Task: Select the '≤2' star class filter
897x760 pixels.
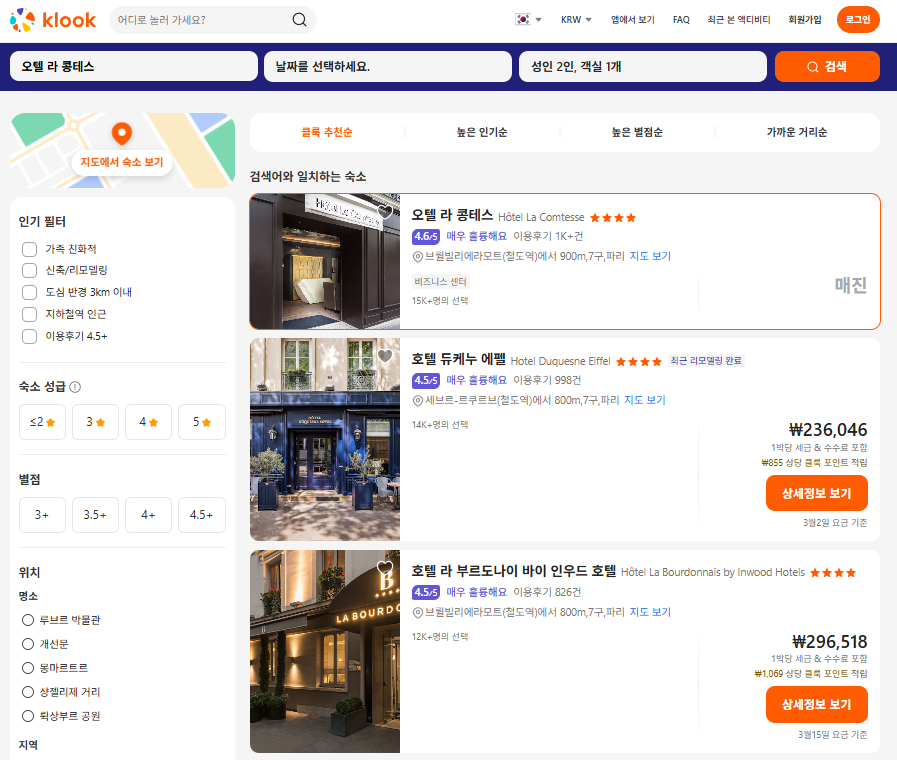Action: tap(42, 422)
